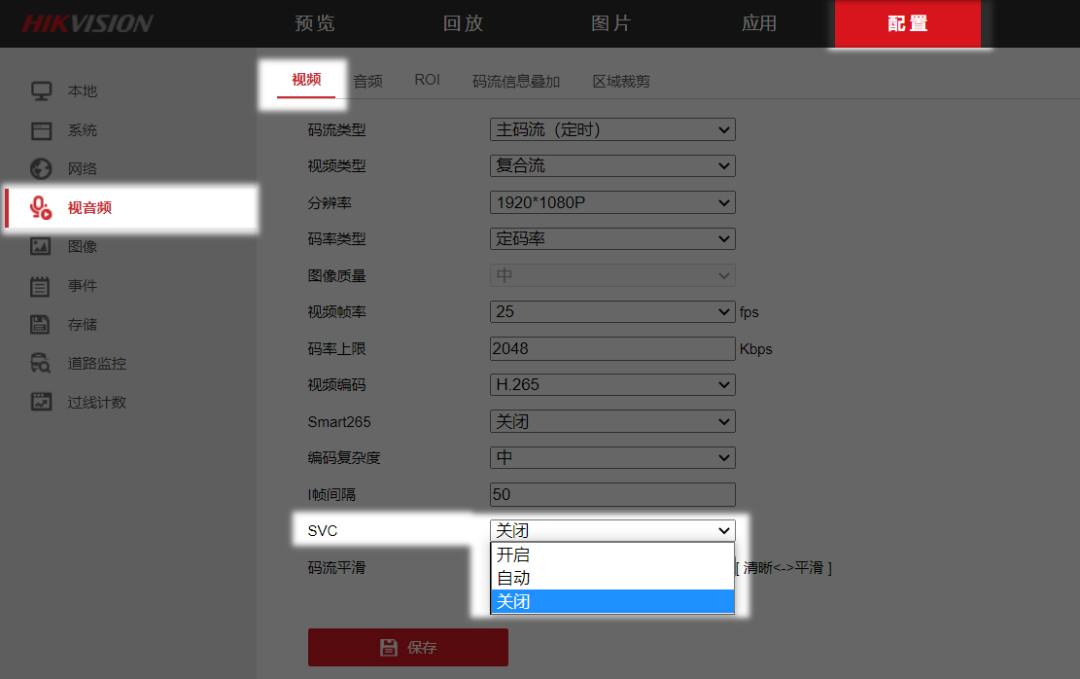This screenshot has width=1080, height=679.
Task: Expand the 视频编码 codec dropdown
Action: (612, 384)
